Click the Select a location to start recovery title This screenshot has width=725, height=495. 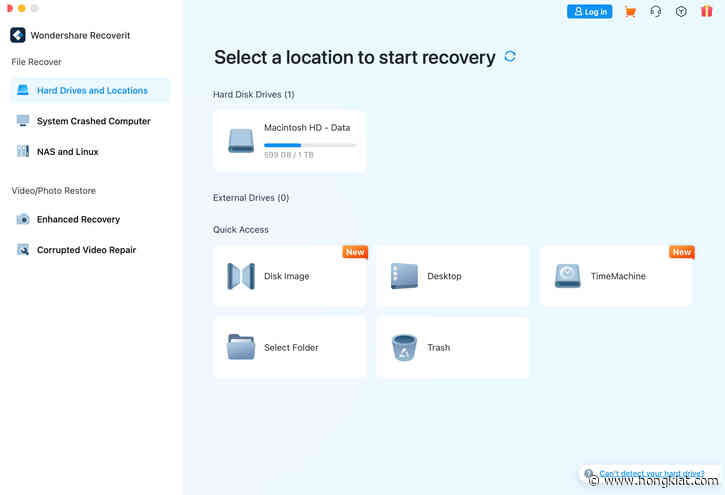[355, 57]
